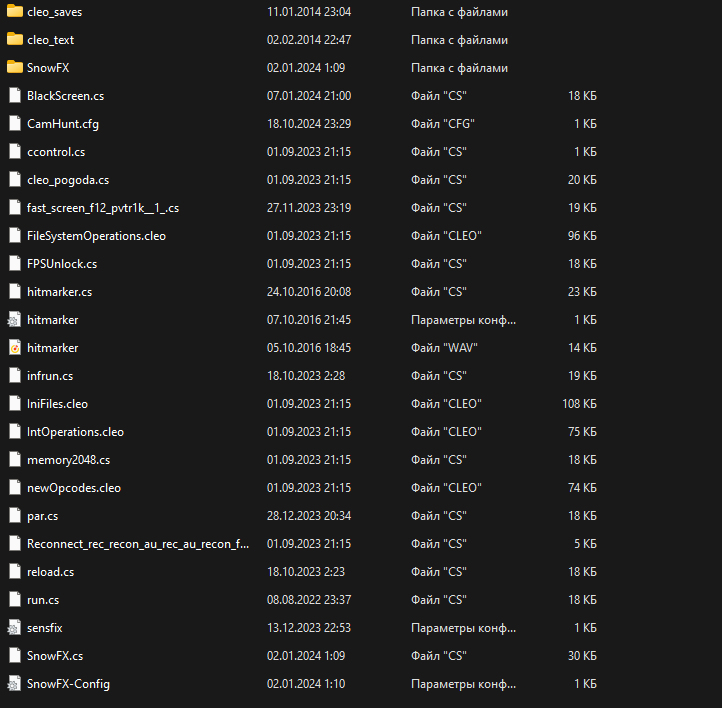722x708 pixels.
Task: Click the sensfix configuration file icon
Action: [14, 628]
